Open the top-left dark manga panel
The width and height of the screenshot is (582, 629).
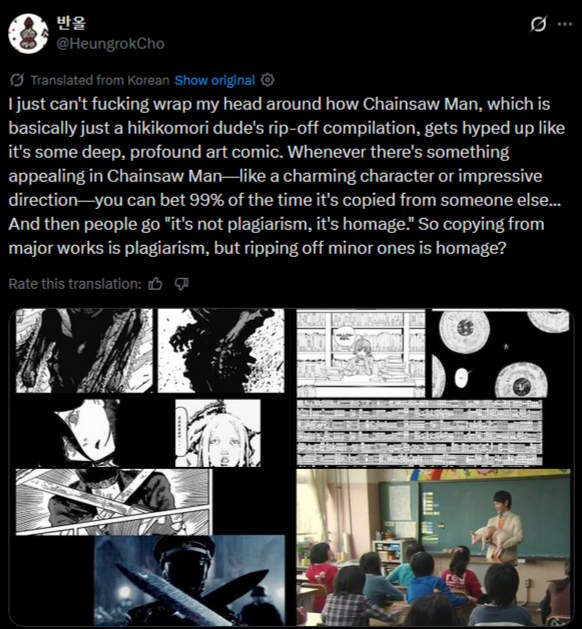coord(84,351)
